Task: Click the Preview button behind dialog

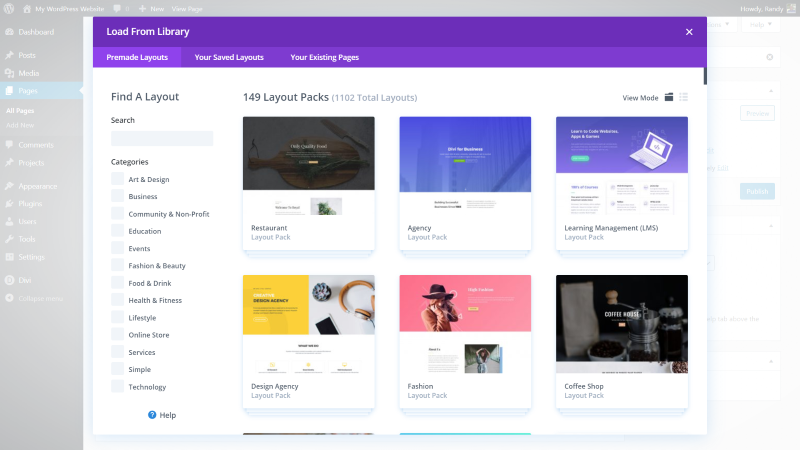Action: click(x=757, y=113)
